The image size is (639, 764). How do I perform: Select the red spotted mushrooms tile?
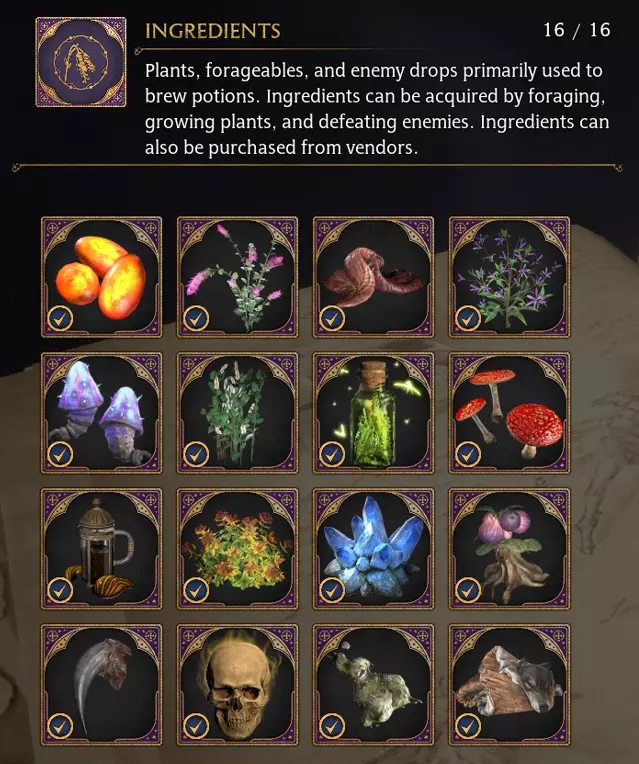pos(509,413)
